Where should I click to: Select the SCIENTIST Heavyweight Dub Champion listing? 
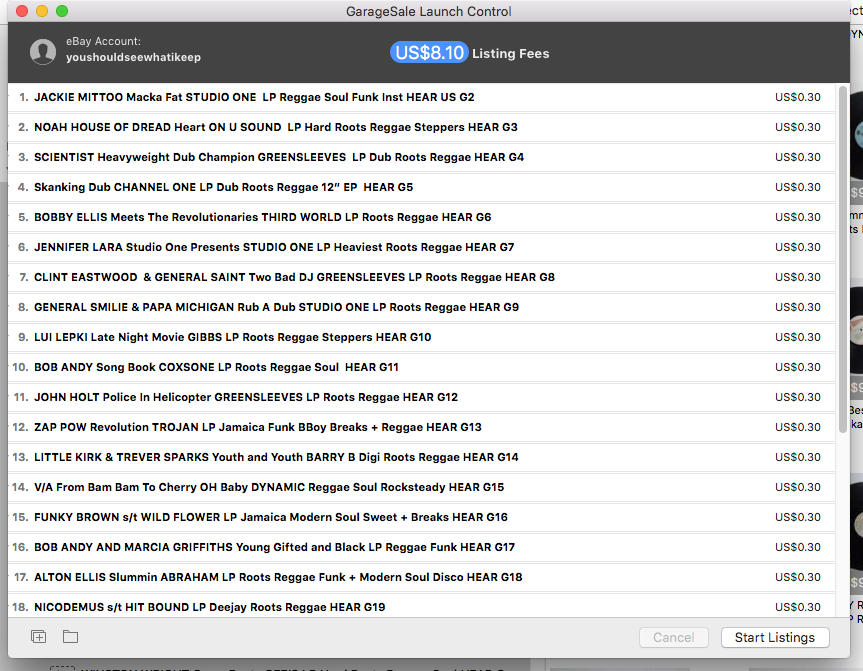(422, 157)
